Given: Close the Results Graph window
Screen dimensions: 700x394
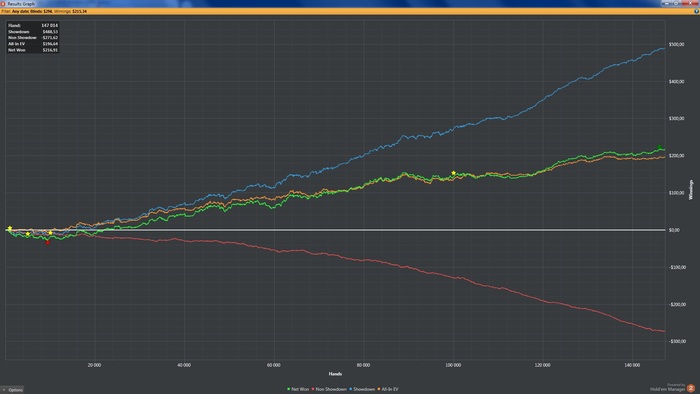Looking at the screenshot, I should pyautogui.click(x=690, y=3).
